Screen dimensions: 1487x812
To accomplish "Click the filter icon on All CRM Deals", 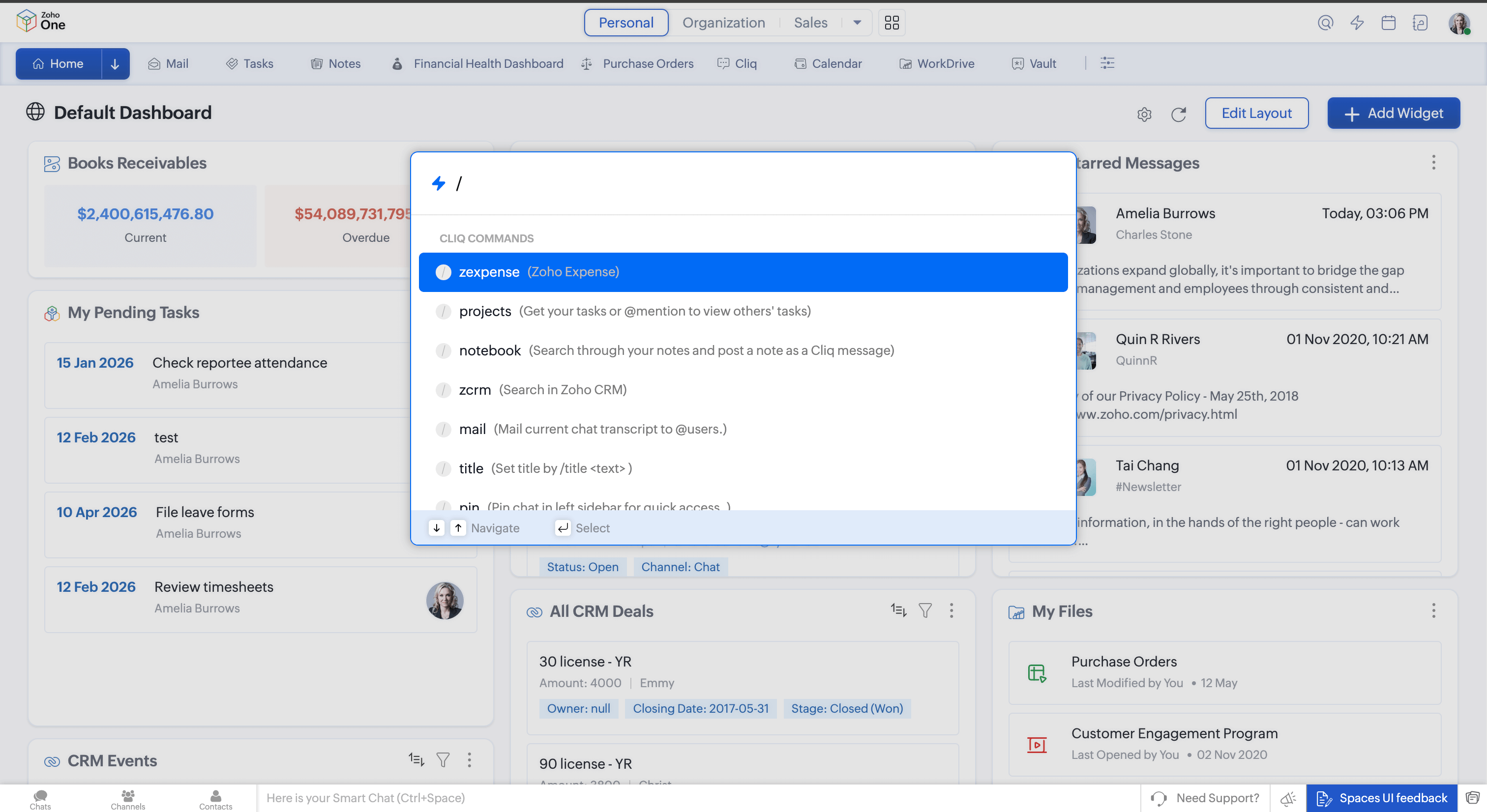I will [925, 610].
